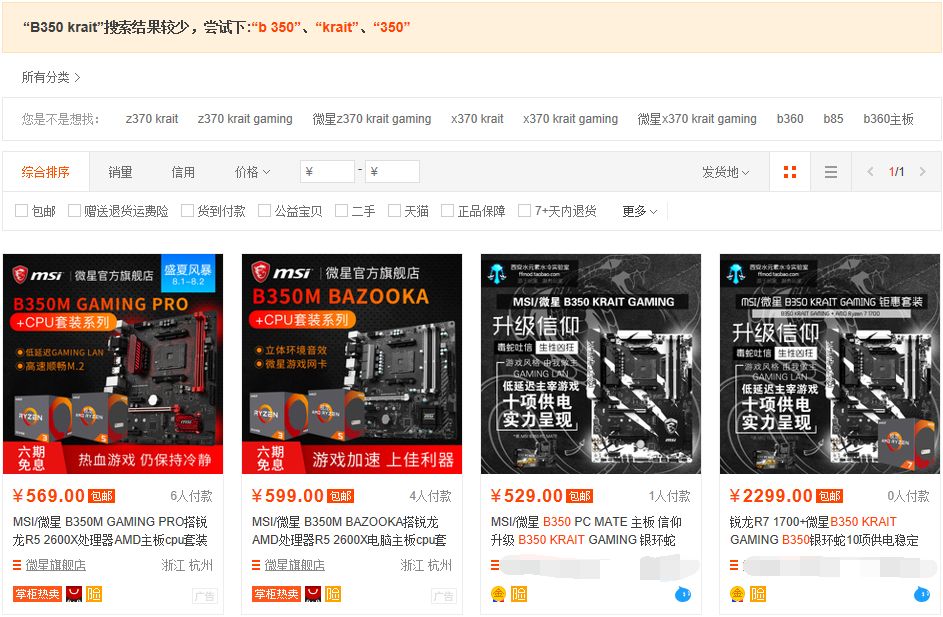Open ¥529.00 B350 KRAIT GAMING product image
The width and height of the screenshot is (943, 617).
tap(591, 364)
